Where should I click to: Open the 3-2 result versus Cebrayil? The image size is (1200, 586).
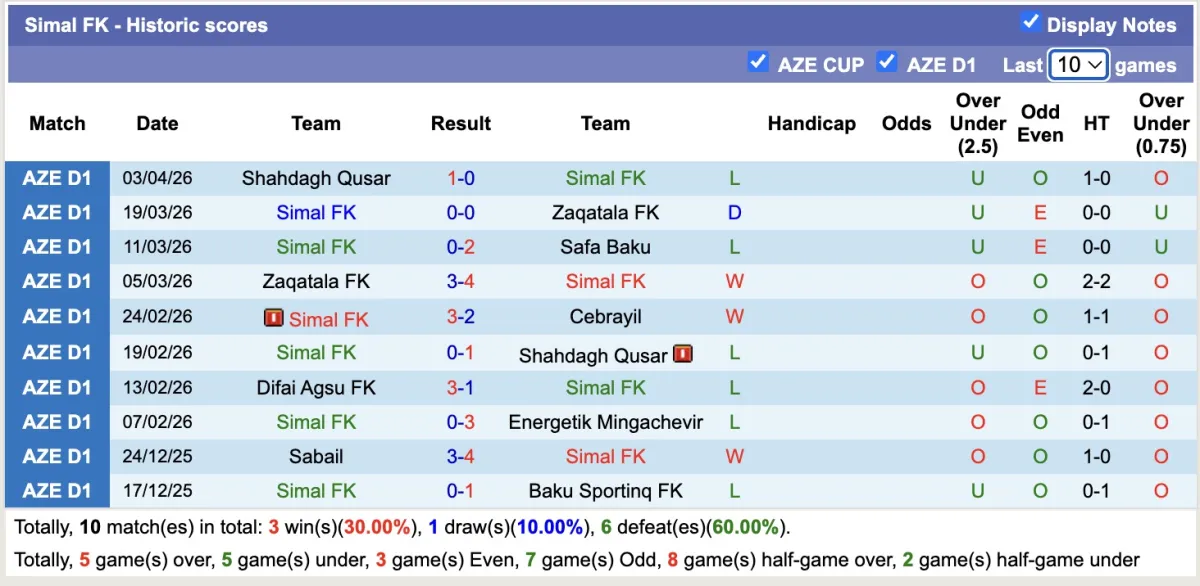pyautogui.click(x=460, y=317)
